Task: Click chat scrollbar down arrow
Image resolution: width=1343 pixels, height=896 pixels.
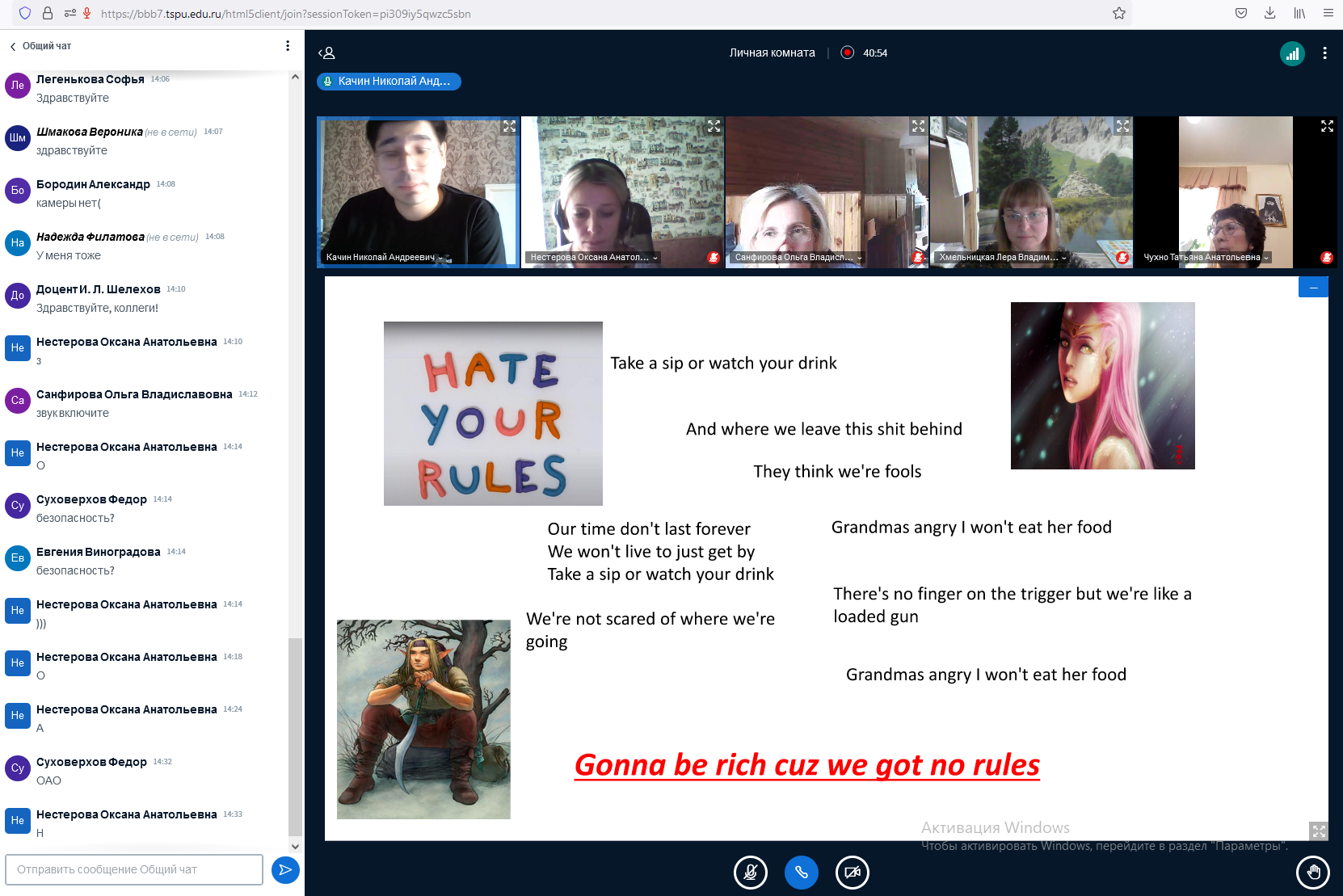Action: [295, 847]
